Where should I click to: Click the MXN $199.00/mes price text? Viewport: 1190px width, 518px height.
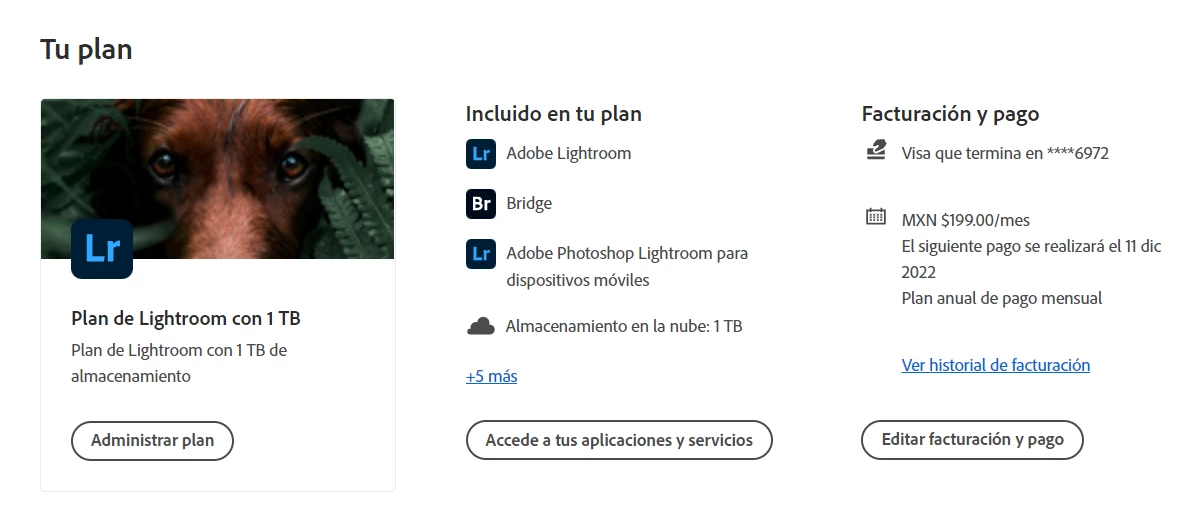(965, 221)
